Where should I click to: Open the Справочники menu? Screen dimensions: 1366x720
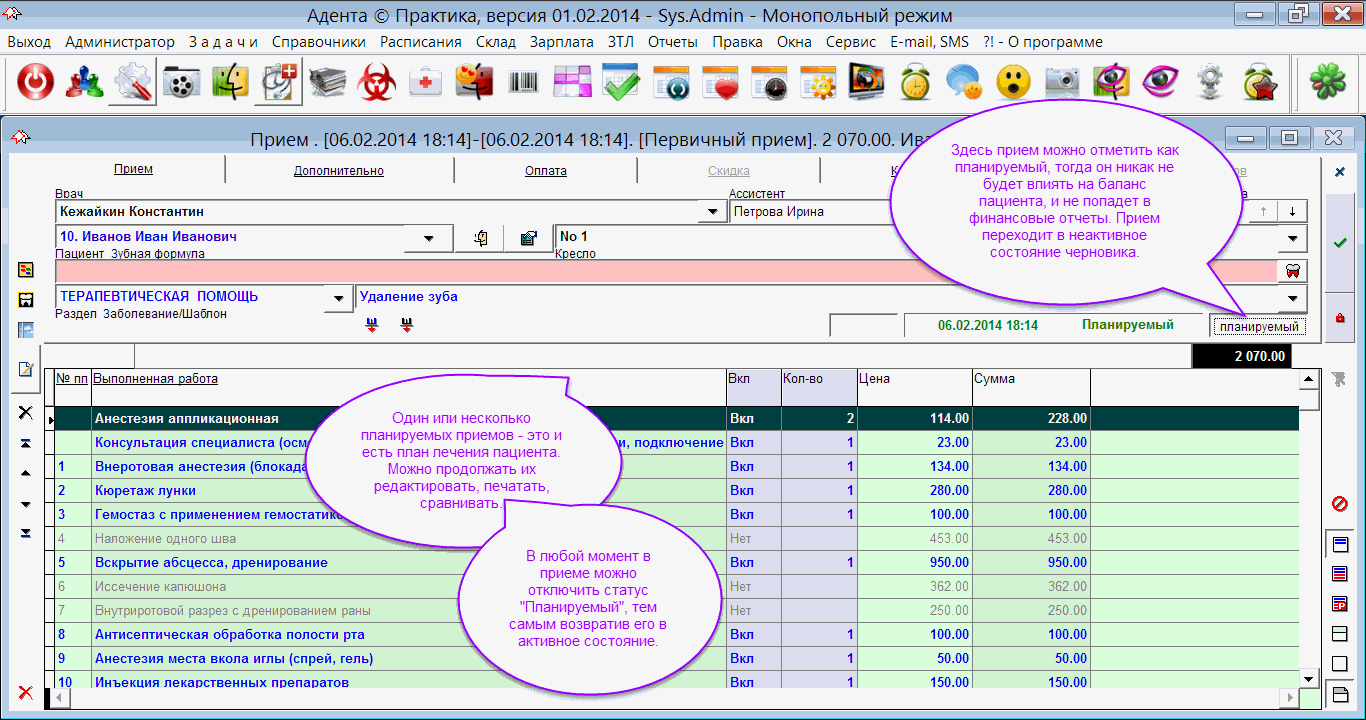(x=318, y=42)
